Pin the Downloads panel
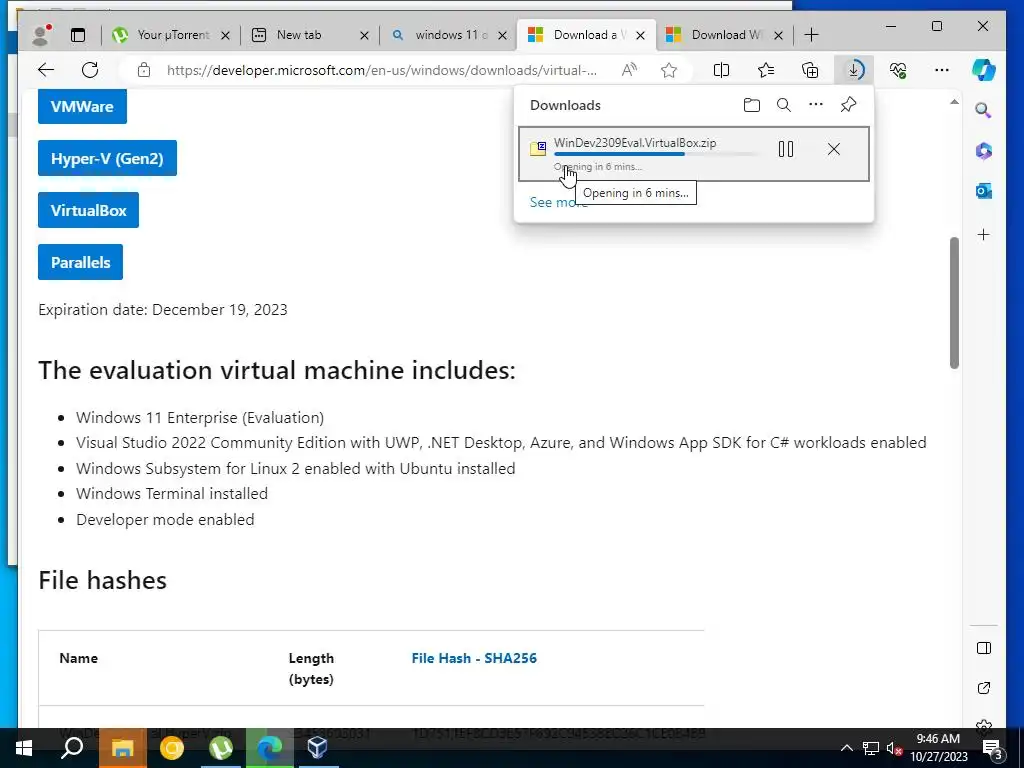 (848, 104)
